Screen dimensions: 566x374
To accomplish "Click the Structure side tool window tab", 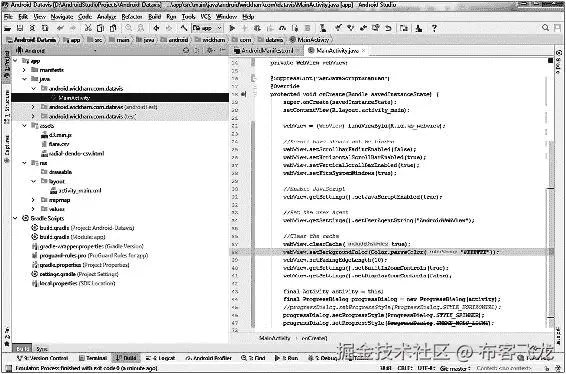I will tap(6, 106).
